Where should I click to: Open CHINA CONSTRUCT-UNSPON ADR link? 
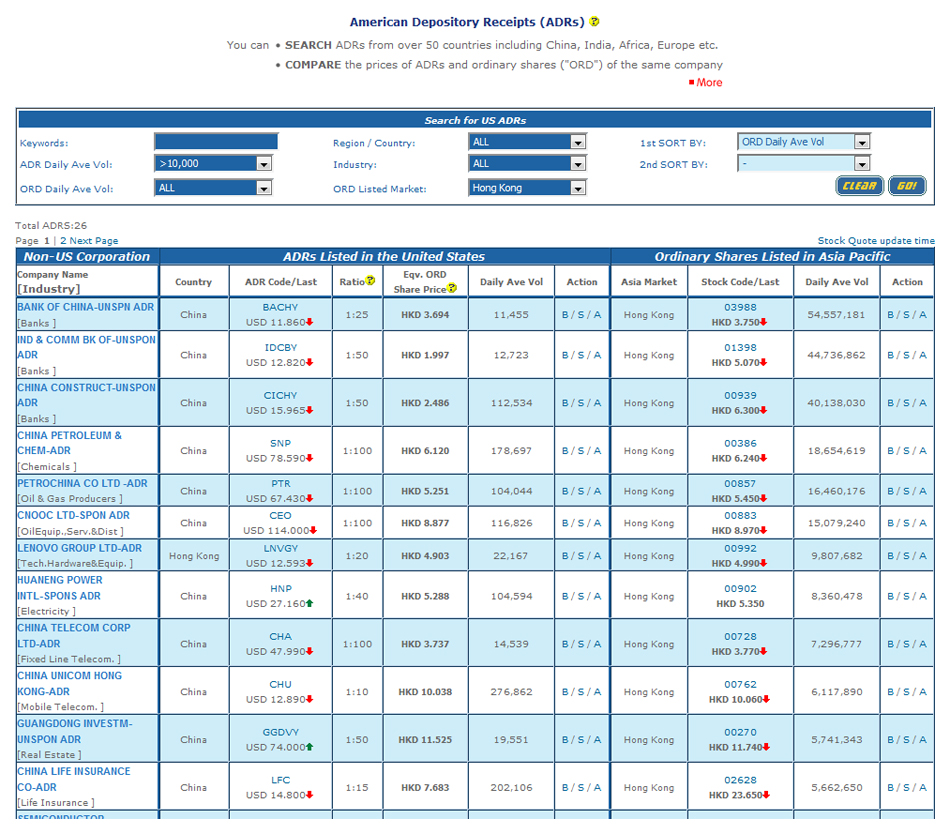pos(87,395)
